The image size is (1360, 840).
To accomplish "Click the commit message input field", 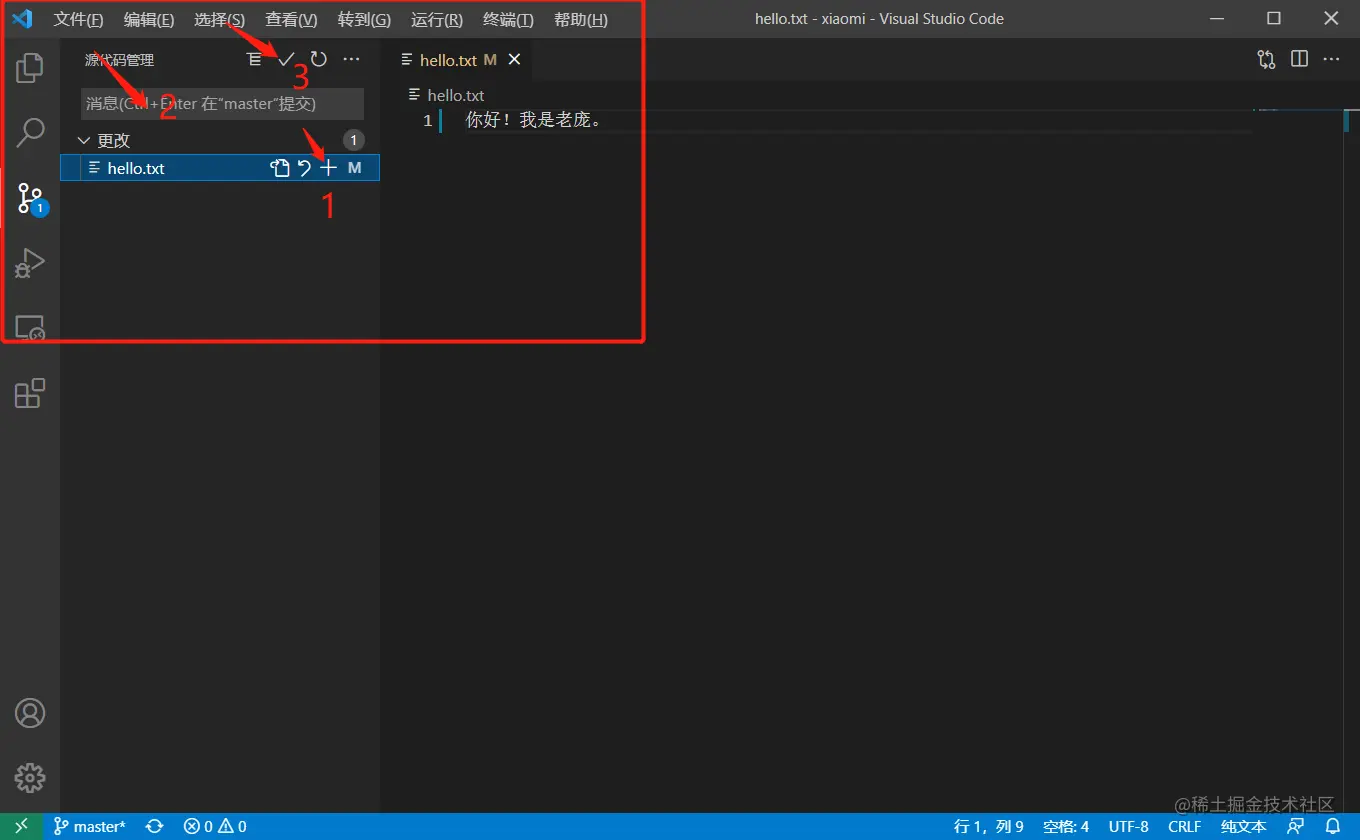I will coord(222,104).
